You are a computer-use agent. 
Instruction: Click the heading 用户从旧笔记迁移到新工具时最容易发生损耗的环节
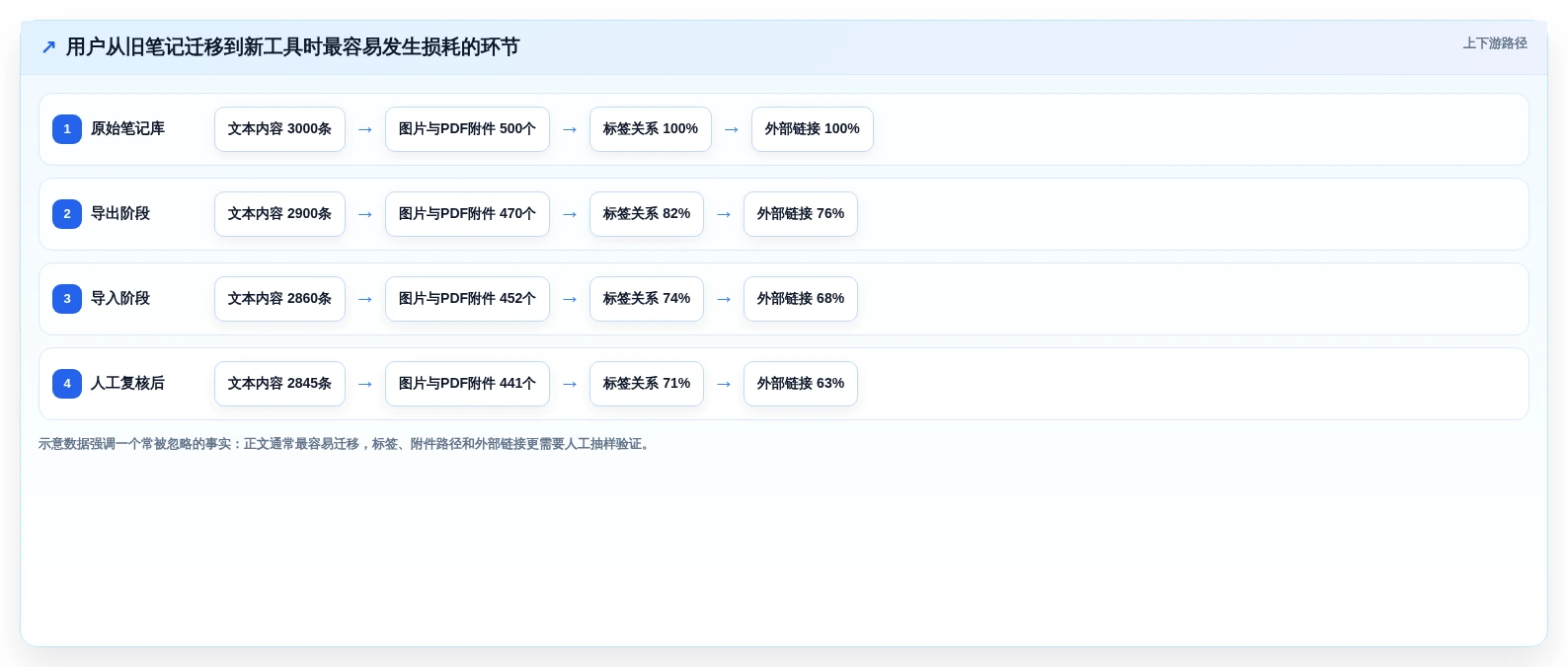292,47
